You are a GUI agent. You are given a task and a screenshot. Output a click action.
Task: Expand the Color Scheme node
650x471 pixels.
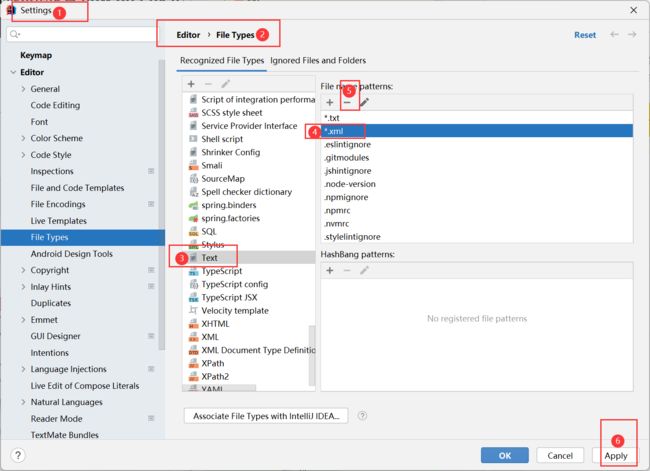(x=22, y=138)
